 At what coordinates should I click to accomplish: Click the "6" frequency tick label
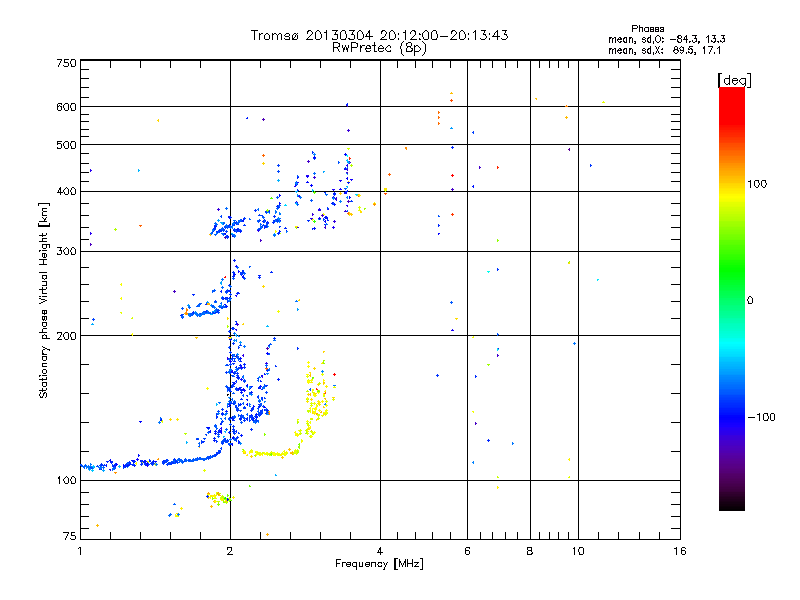coord(467,551)
